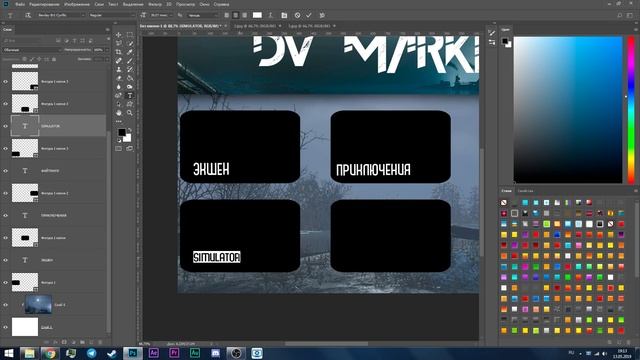The height and width of the screenshot is (360, 640).
Task: Select the Hand tool
Action: tap(118, 113)
